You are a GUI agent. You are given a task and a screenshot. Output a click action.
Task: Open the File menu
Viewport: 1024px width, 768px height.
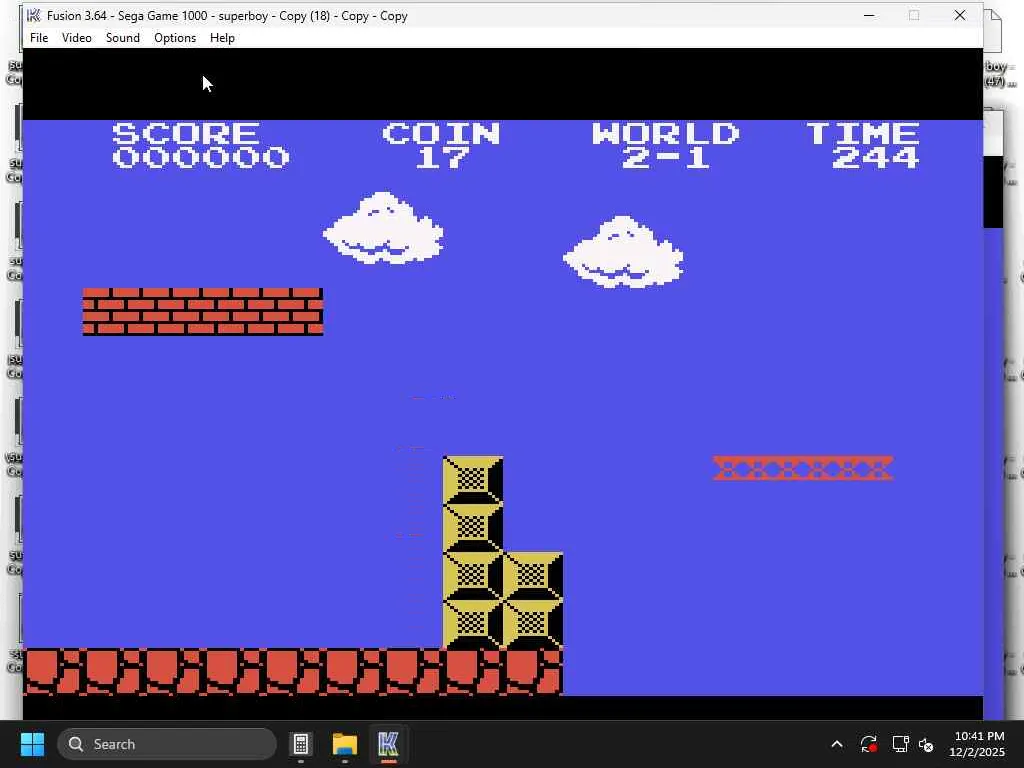[39, 38]
